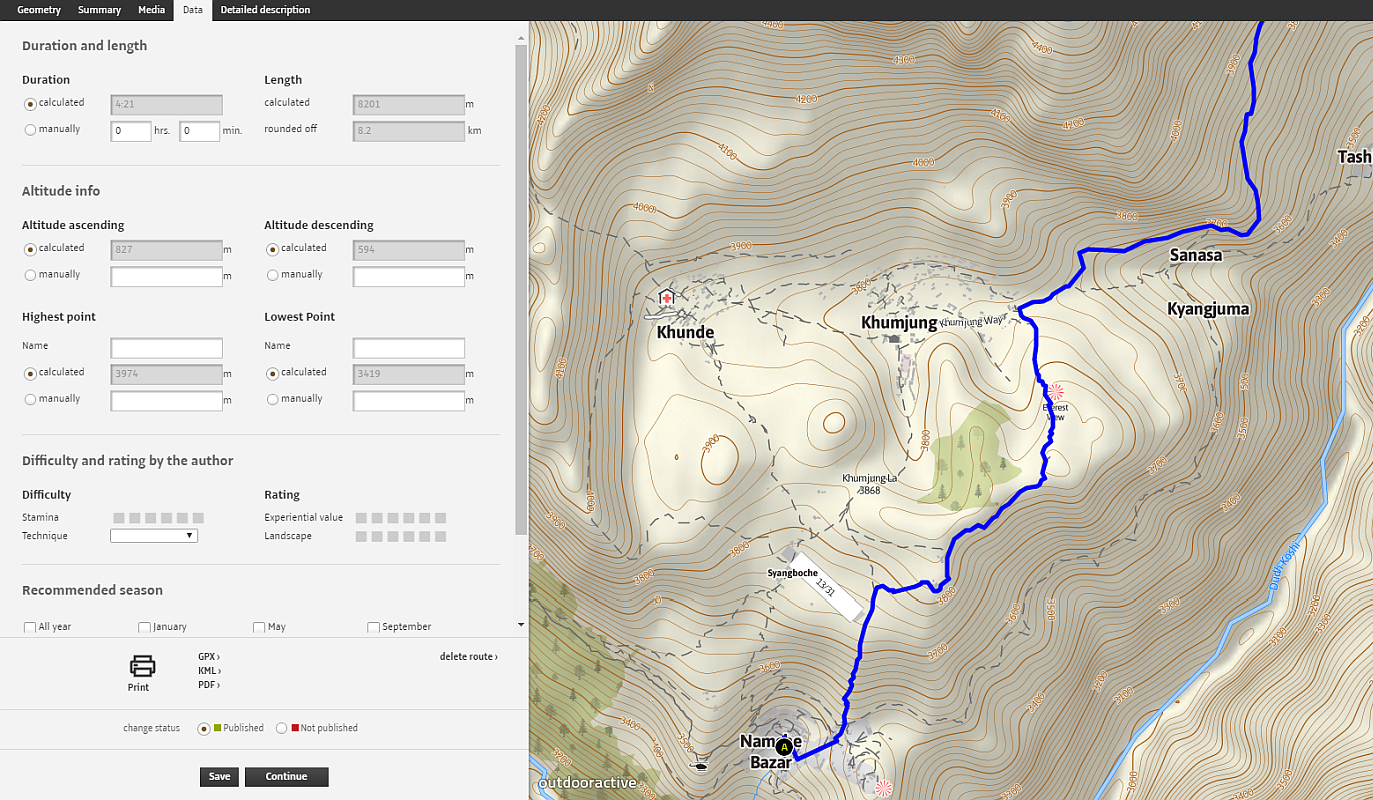
Task: Switch to the Media tab
Action: point(151,10)
